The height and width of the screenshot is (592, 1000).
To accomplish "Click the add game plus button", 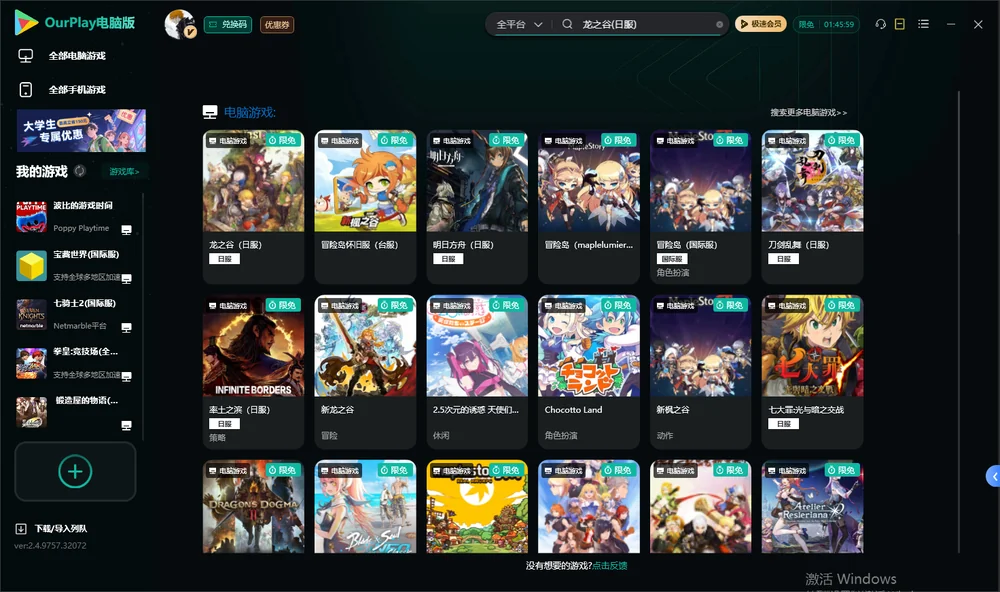I will pos(75,472).
